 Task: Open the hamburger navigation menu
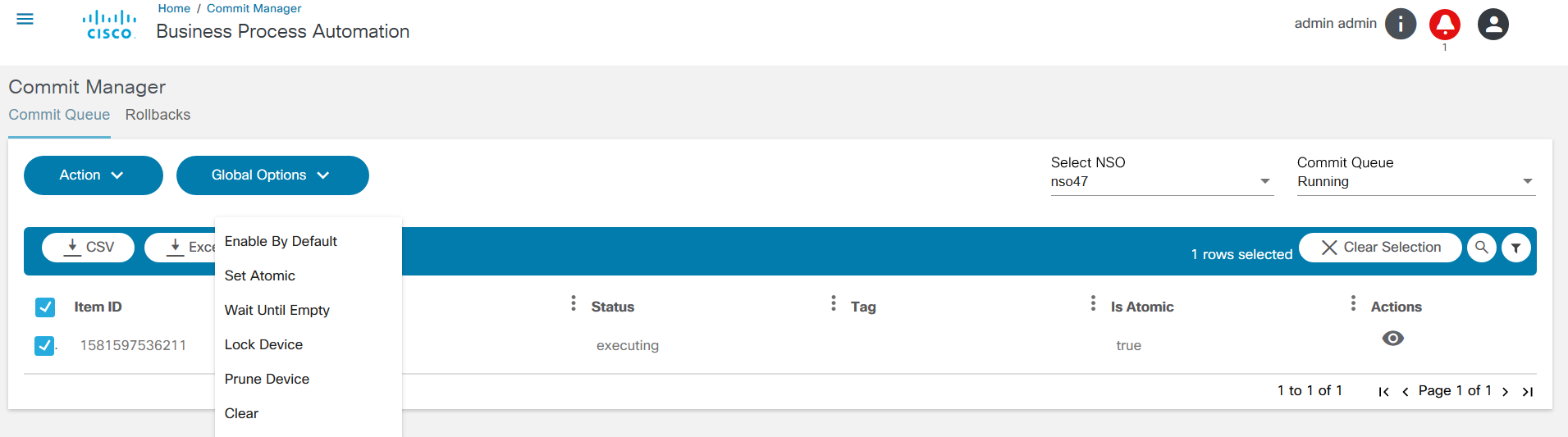coord(25,19)
